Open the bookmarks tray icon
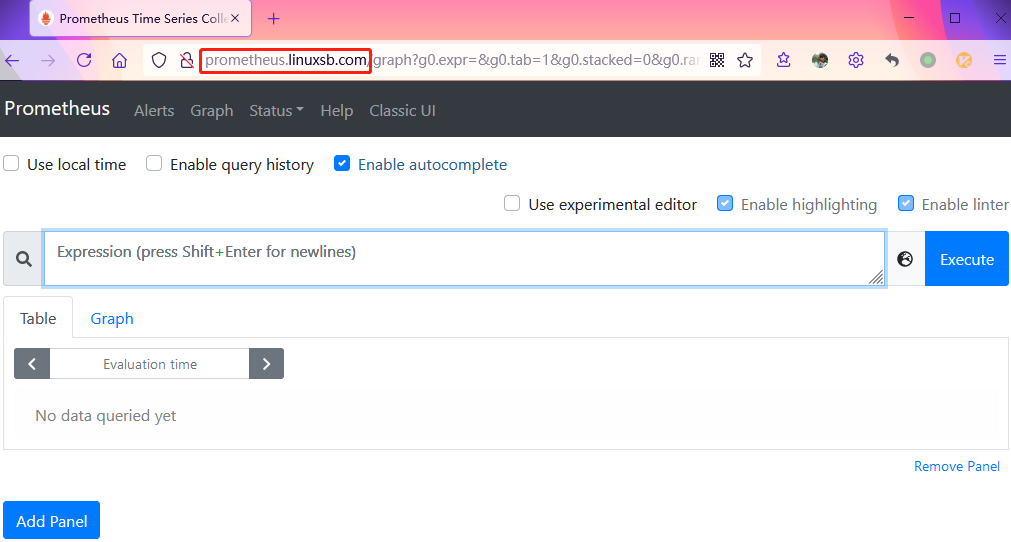 tap(783, 60)
